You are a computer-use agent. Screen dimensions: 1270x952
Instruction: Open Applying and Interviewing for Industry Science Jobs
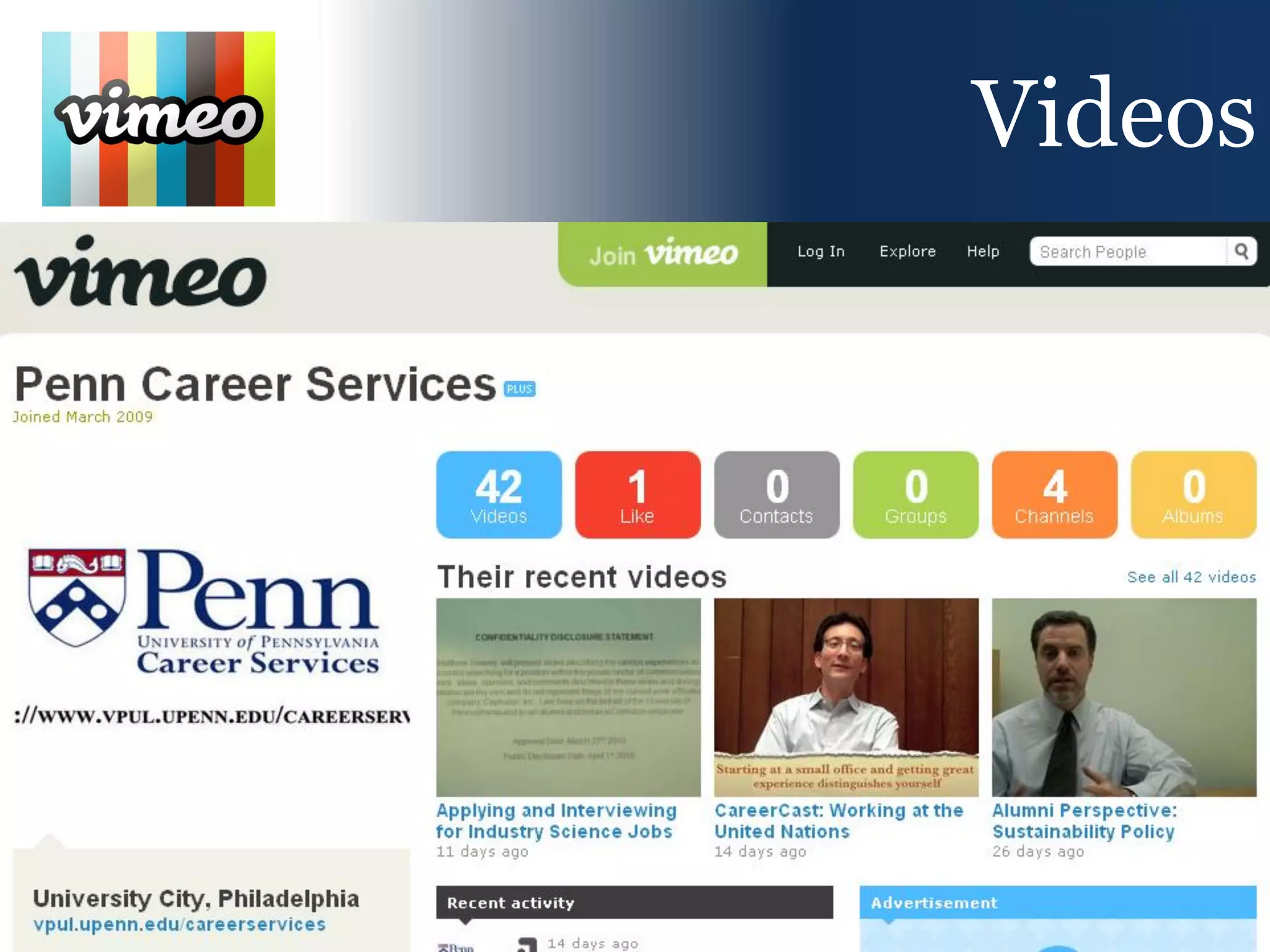(556, 821)
